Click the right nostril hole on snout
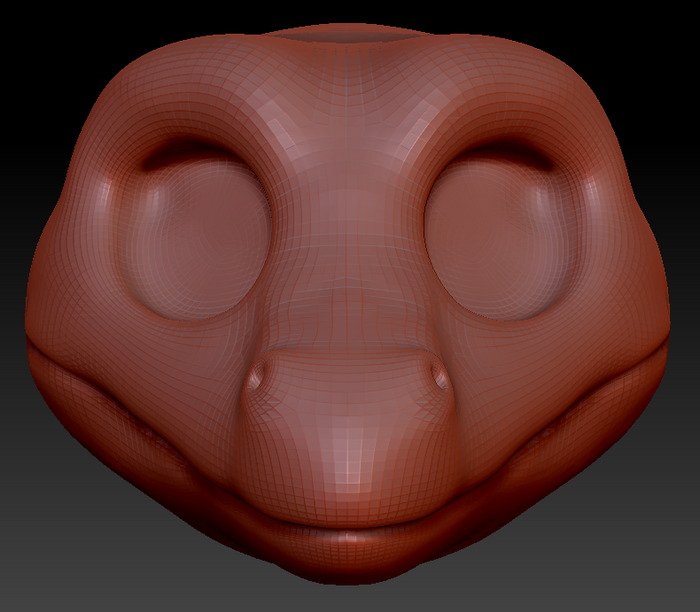The width and height of the screenshot is (700, 612). pos(439,374)
